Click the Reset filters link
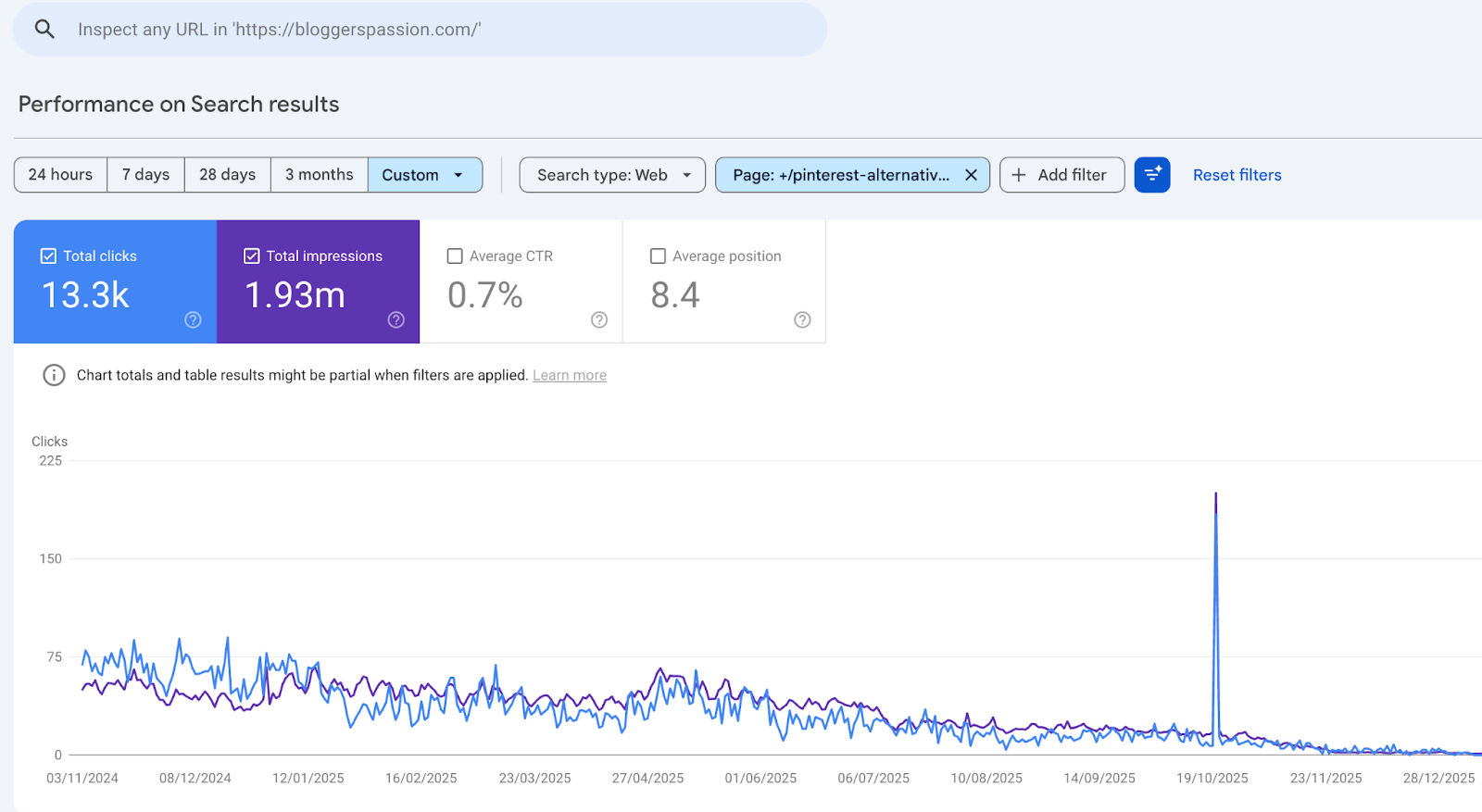This screenshot has width=1482, height=812. point(1237,175)
